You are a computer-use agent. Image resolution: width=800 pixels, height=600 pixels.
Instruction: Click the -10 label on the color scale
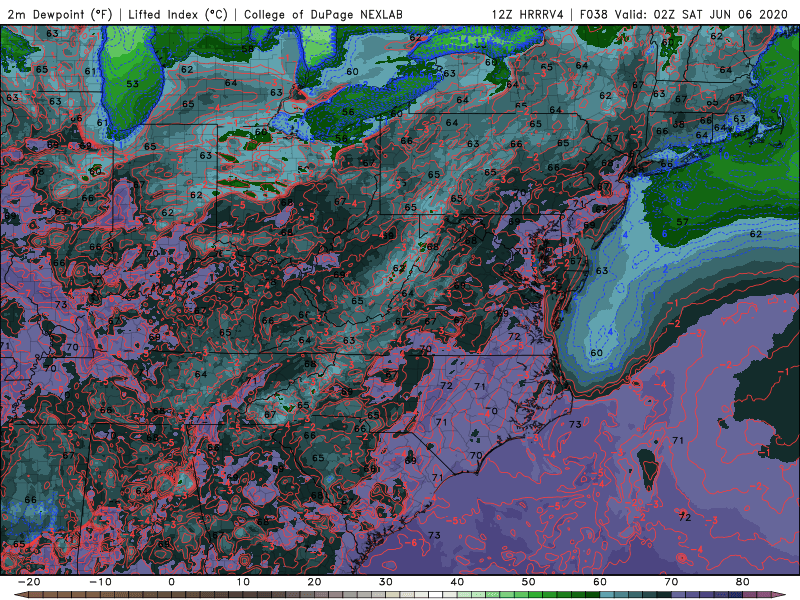point(100,582)
